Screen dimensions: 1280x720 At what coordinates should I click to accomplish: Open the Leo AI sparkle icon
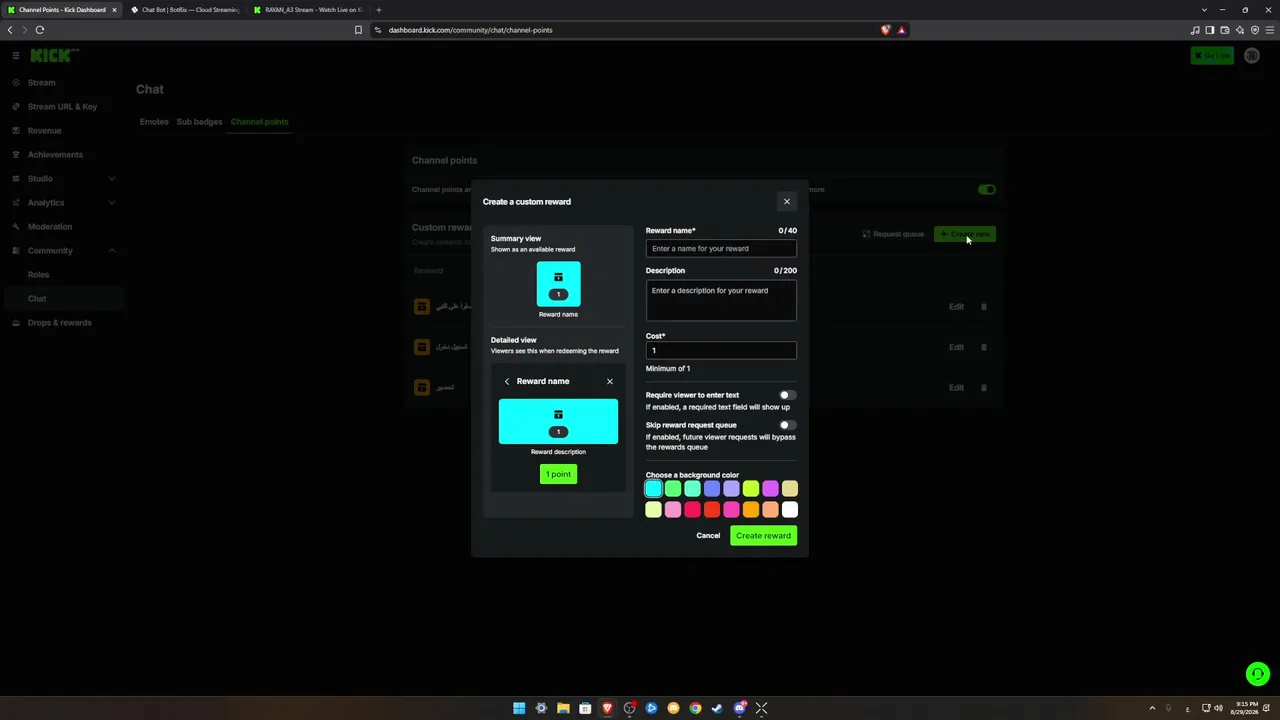pos(1240,30)
